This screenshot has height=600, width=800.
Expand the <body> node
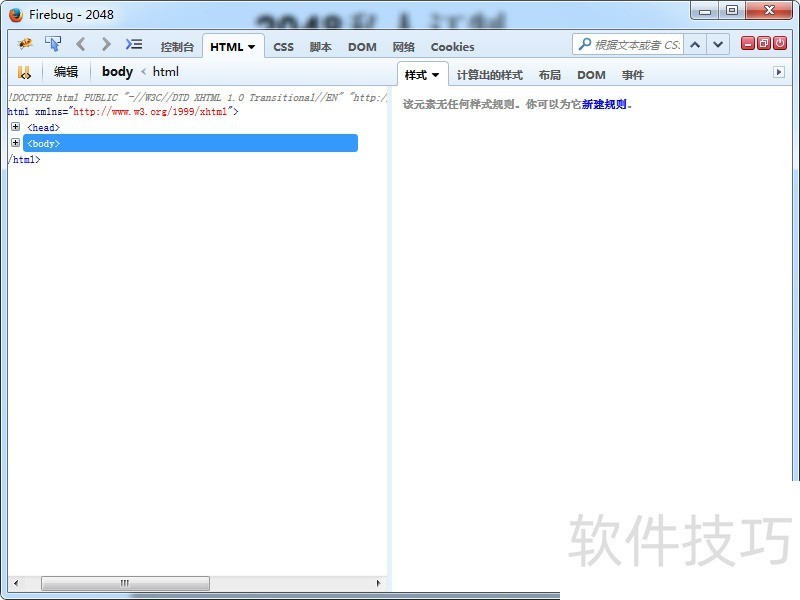click(15, 143)
